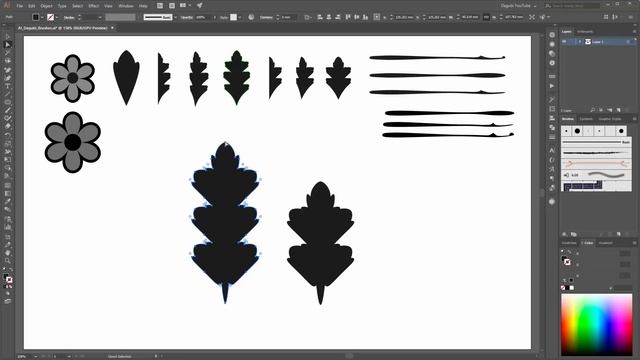Switch to the Brushes panel tab
The width and height of the screenshot is (640, 360).
click(x=568, y=119)
